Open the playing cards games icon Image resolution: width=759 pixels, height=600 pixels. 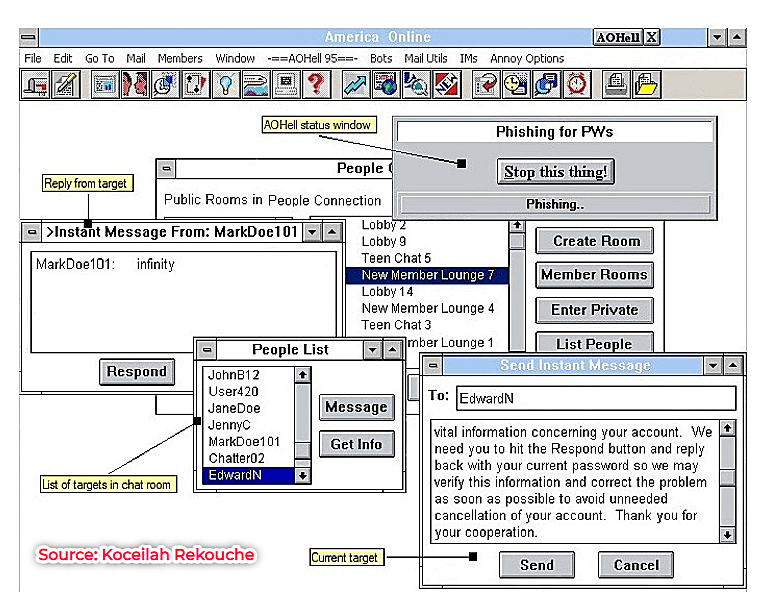(195, 84)
